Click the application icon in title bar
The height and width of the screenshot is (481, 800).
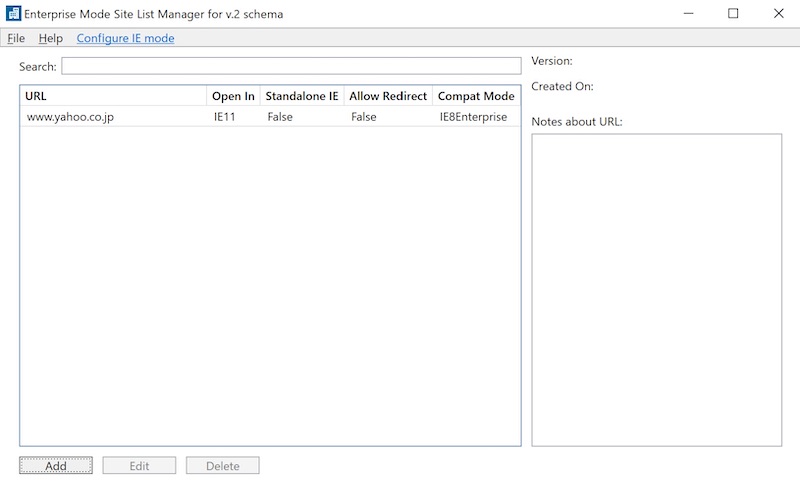pos(13,13)
